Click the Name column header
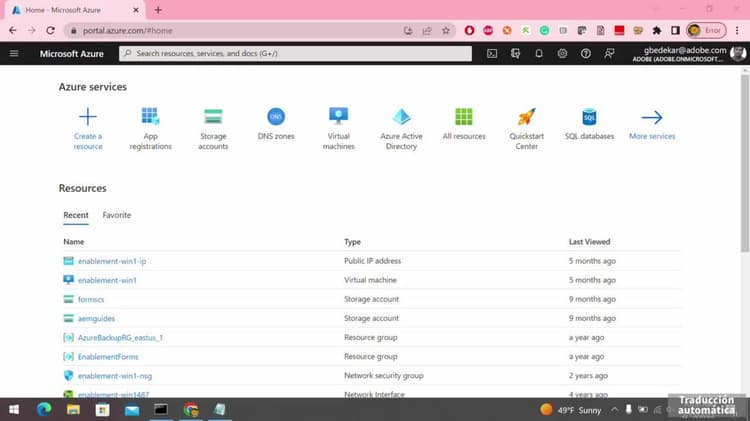 74,242
